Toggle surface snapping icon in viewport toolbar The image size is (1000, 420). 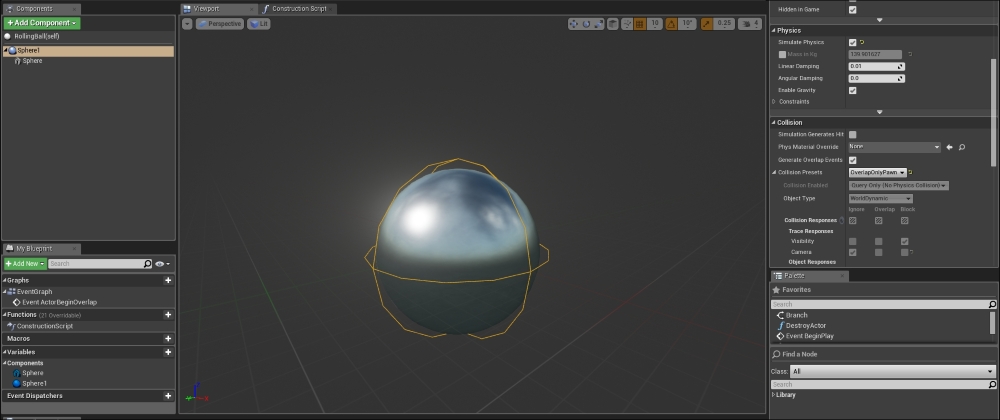point(627,24)
